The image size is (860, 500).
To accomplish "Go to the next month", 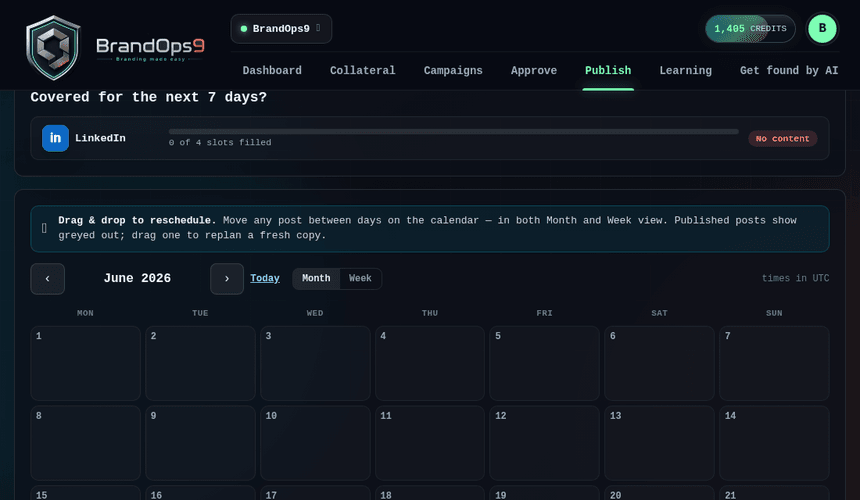I will coord(227,279).
